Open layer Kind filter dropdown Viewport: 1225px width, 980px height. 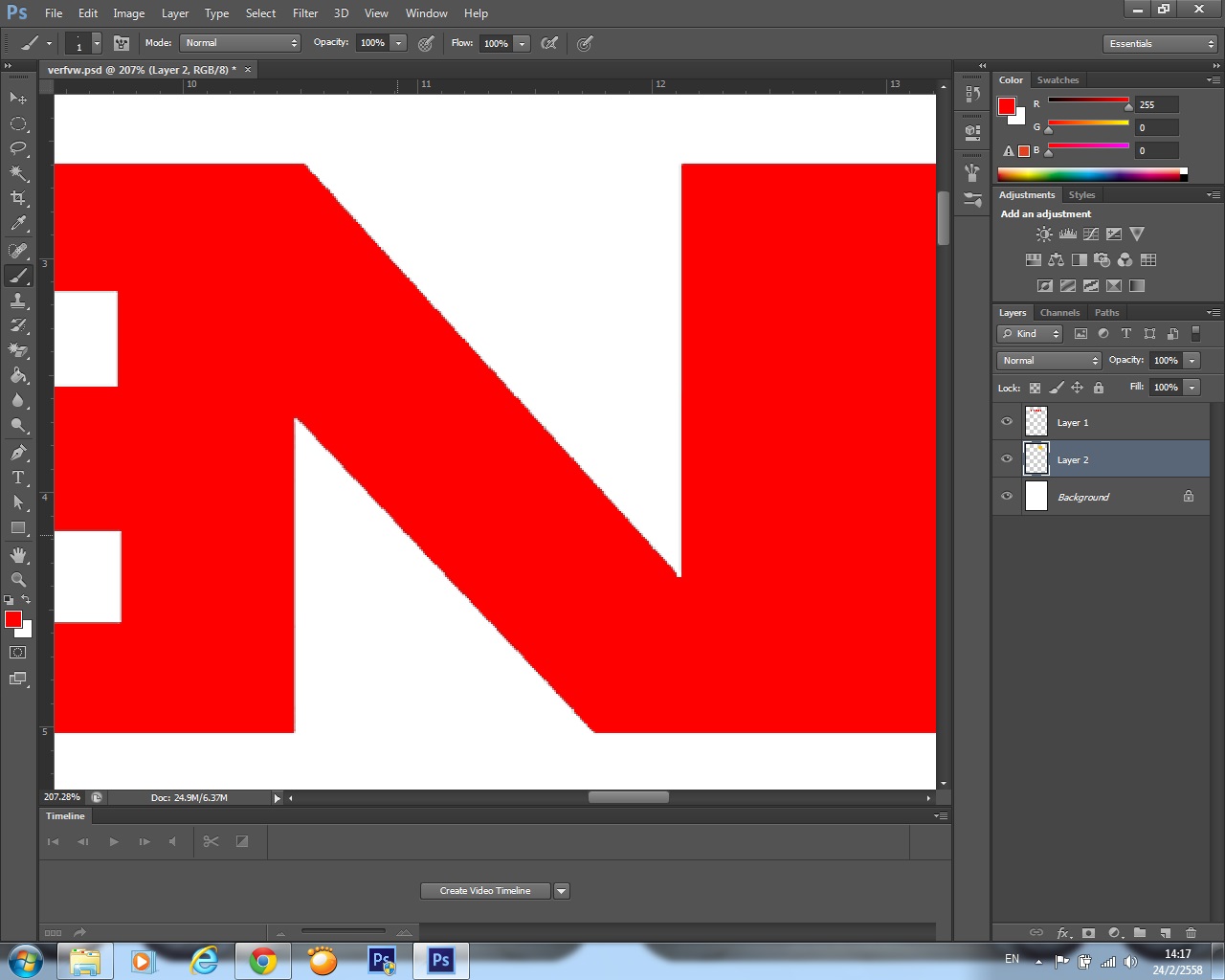[x=1030, y=333]
